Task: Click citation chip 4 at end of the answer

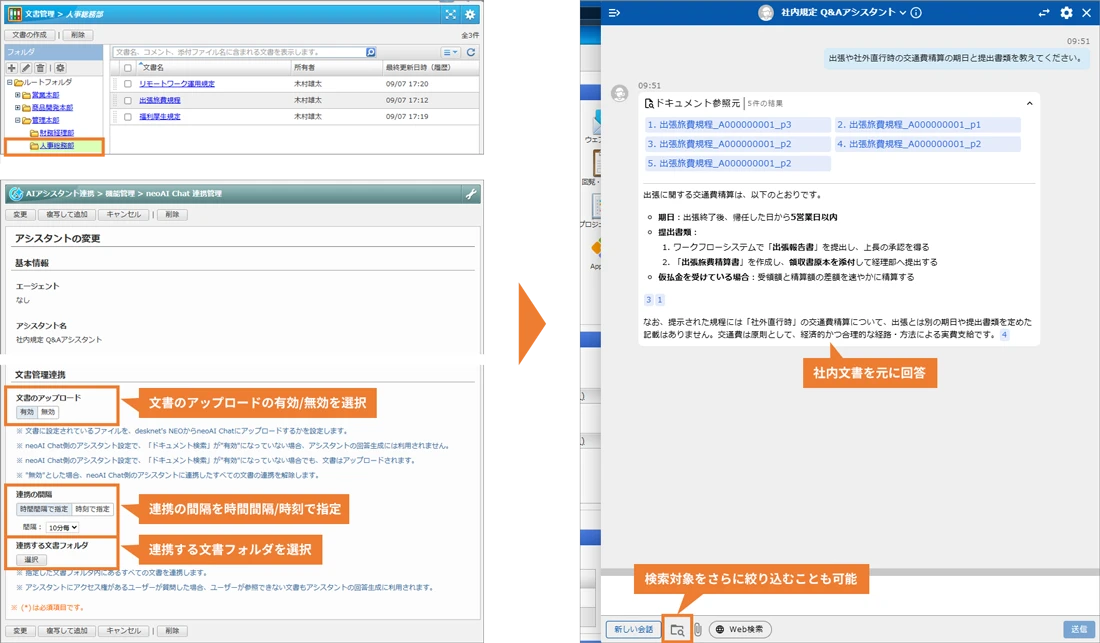Action: (x=1005, y=335)
